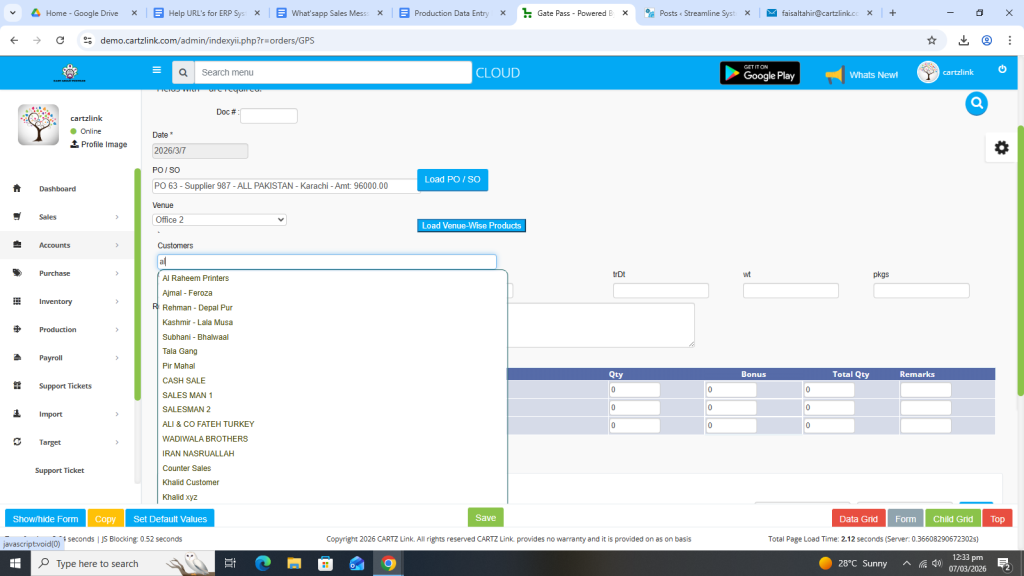The height and width of the screenshot is (576, 1024).
Task: Click the Load PO / SO button
Action: pos(452,180)
